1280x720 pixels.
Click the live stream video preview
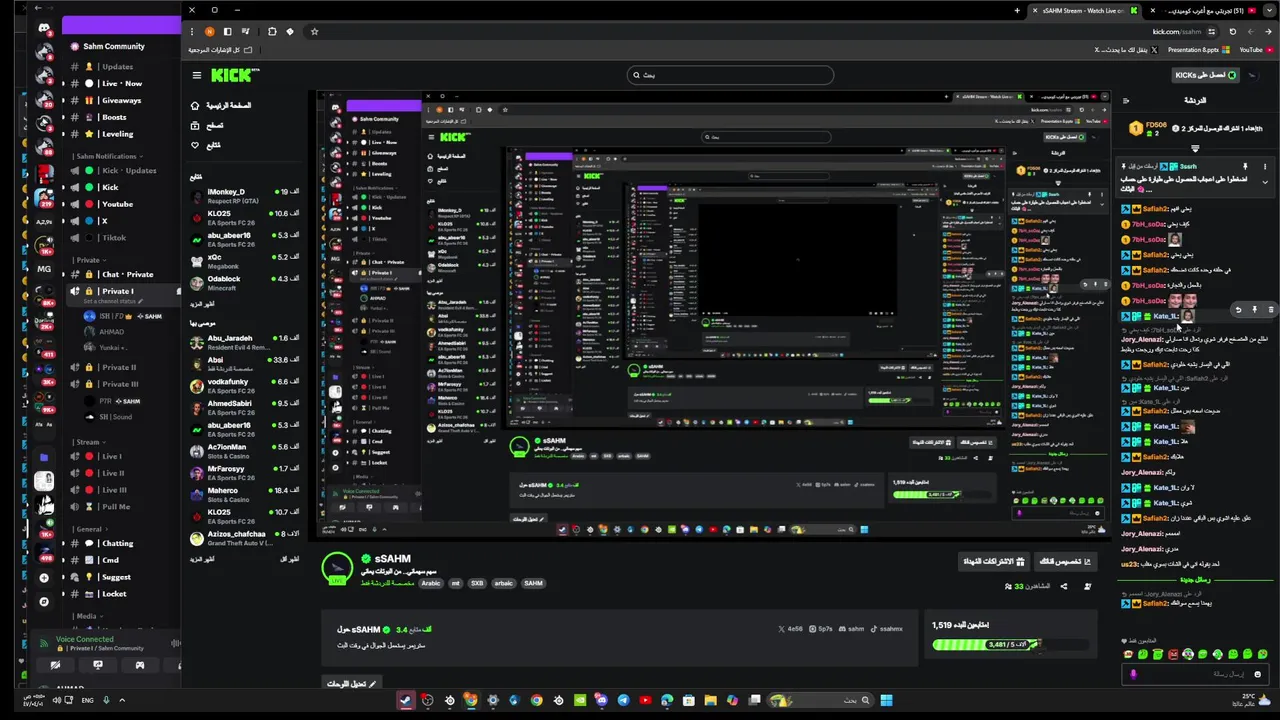[715, 315]
